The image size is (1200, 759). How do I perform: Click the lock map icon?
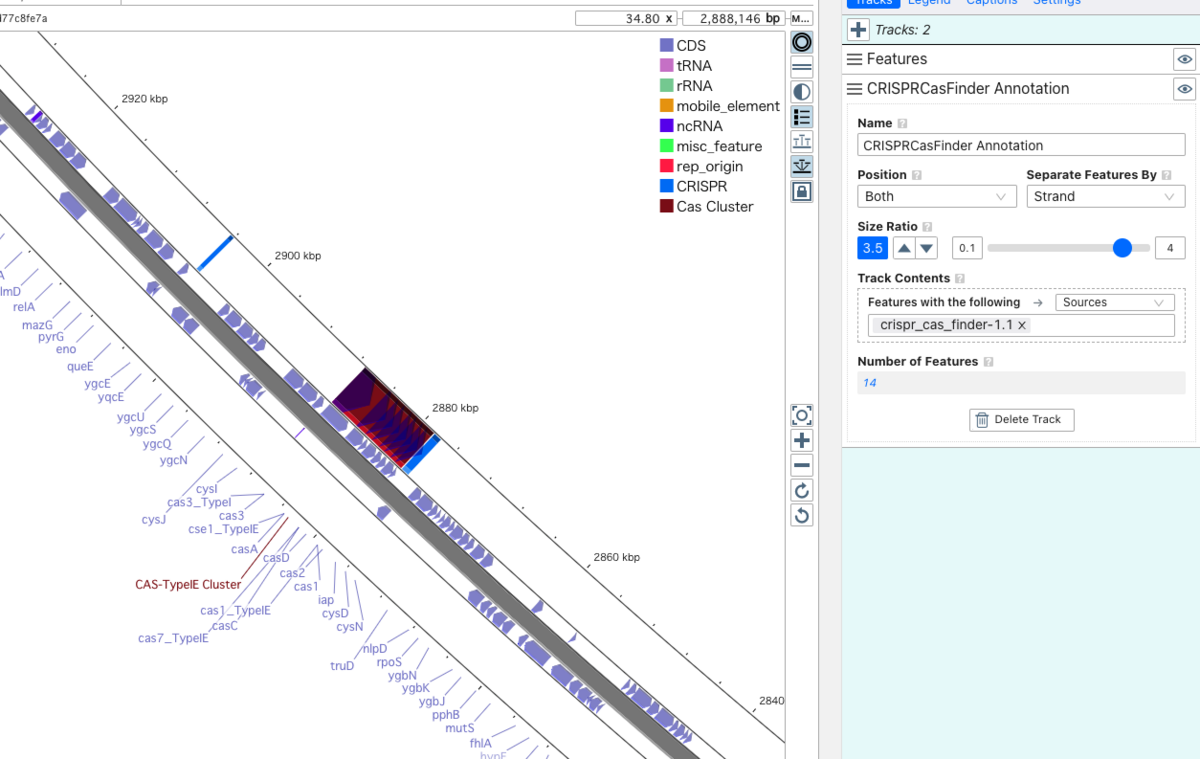click(801, 191)
